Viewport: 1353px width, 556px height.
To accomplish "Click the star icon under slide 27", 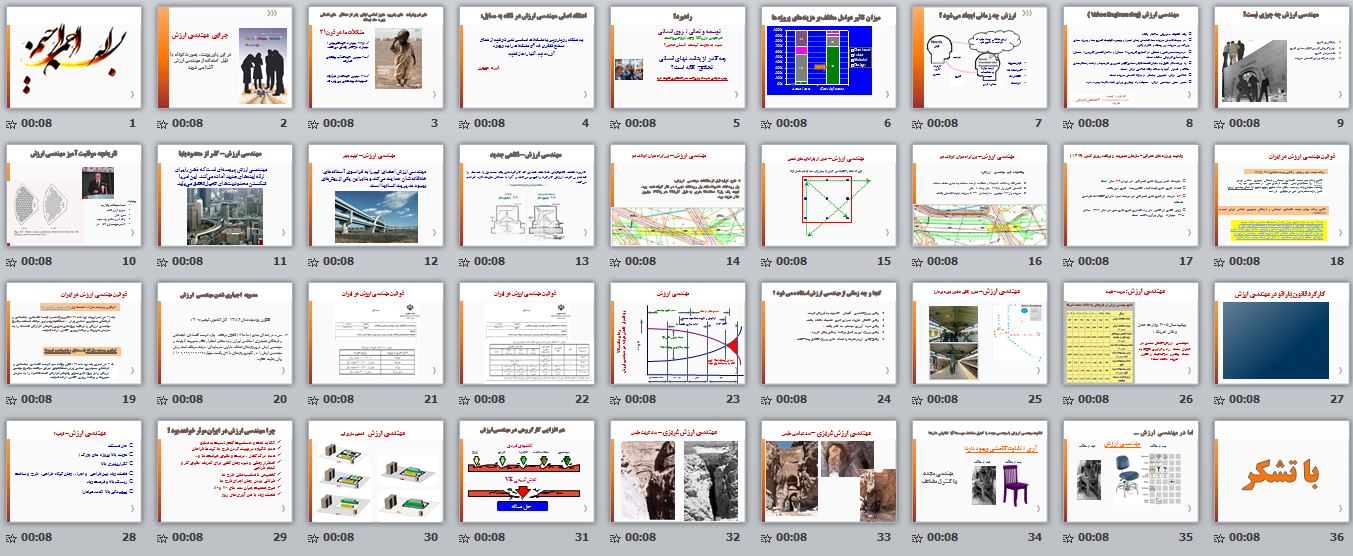I will [x=1219, y=400].
